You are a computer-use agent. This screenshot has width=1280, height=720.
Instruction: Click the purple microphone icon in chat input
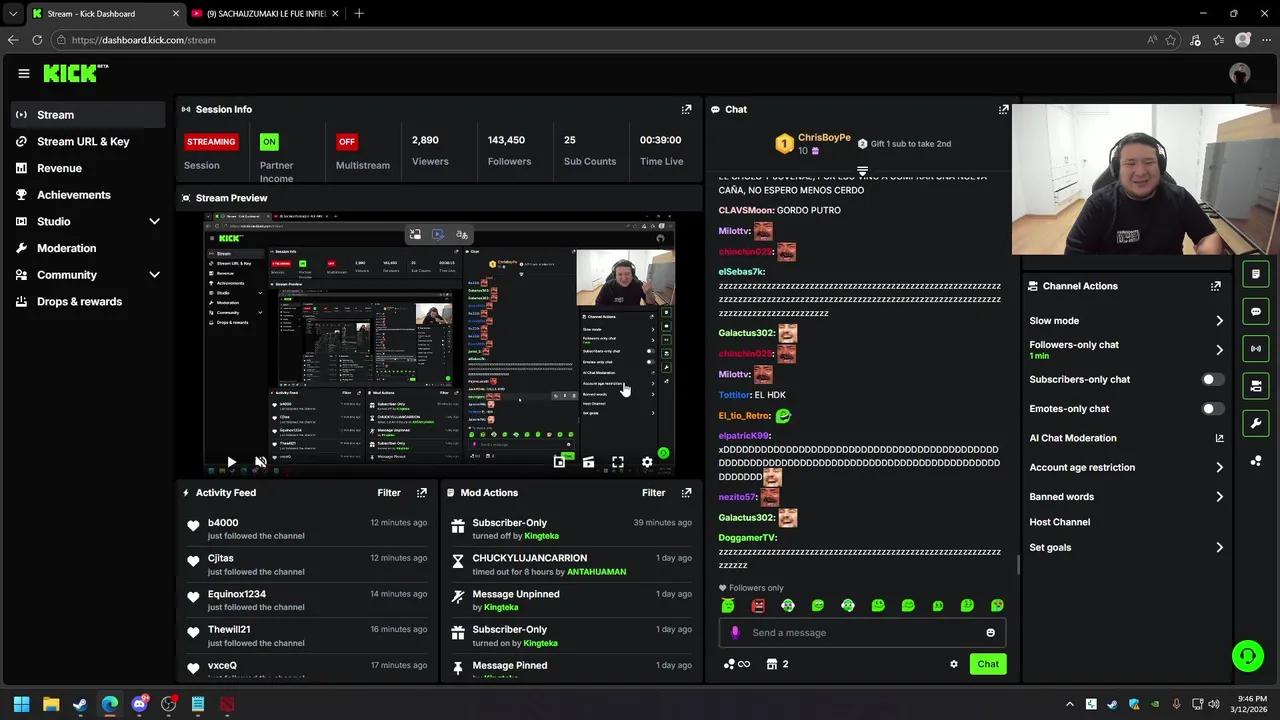click(735, 632)
